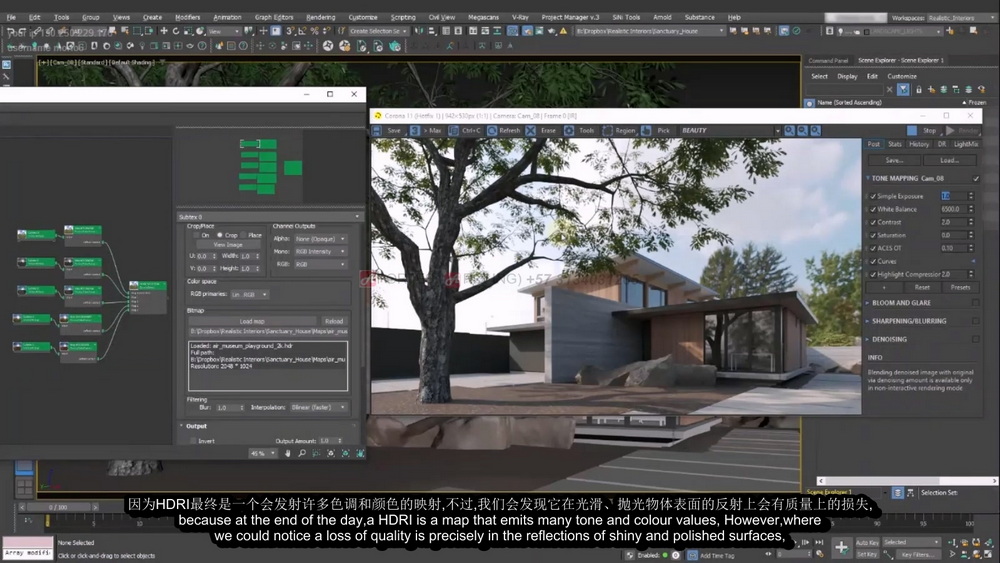The width and height of the screenshot is (1000, 563).
Task: Open the RGB channel output dropdown
Action: coord(320,265)
